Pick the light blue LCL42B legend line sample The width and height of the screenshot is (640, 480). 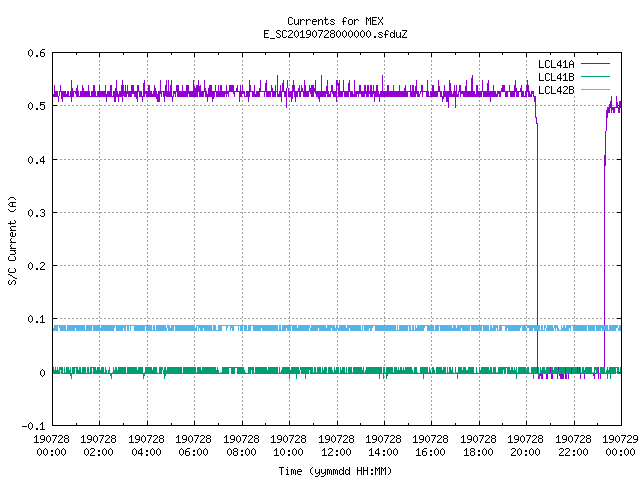595,89
